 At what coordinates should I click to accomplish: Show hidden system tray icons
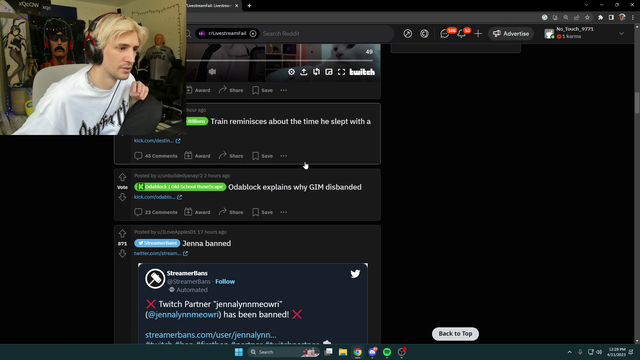point(569,352)
